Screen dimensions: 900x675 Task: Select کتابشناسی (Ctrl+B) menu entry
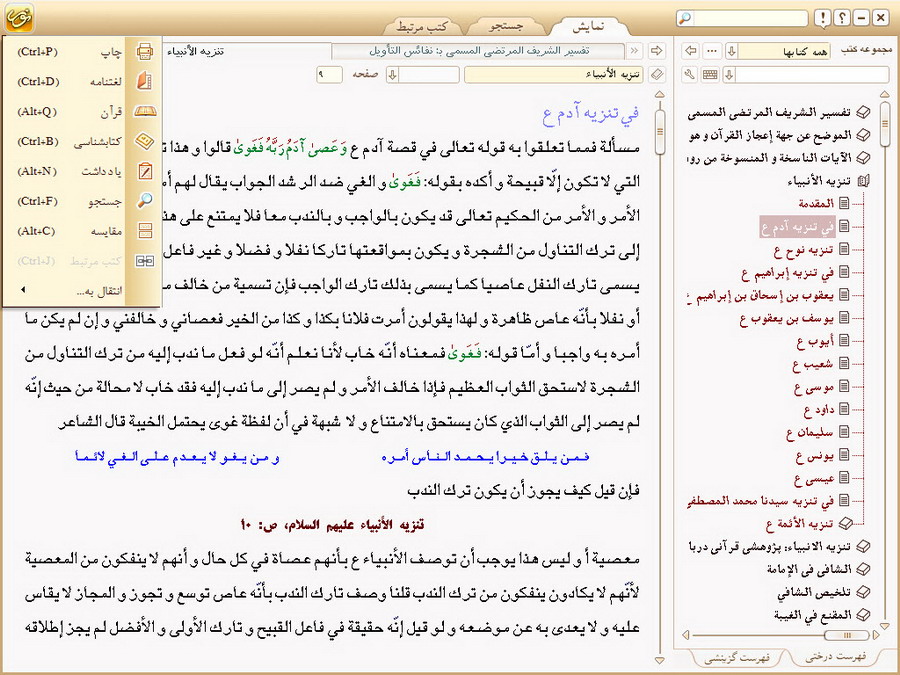(x=82, y=141)
